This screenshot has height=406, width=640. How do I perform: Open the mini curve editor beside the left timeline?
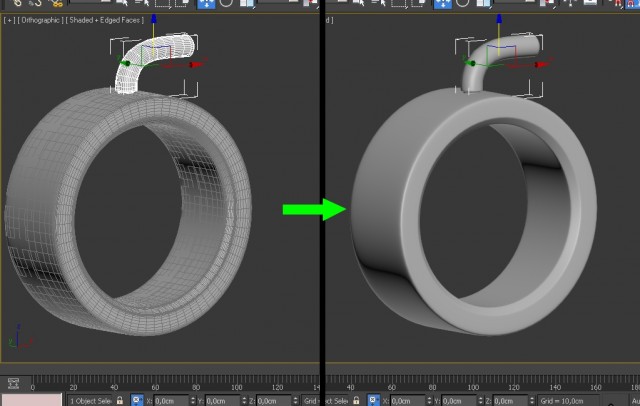coord(13,384)
